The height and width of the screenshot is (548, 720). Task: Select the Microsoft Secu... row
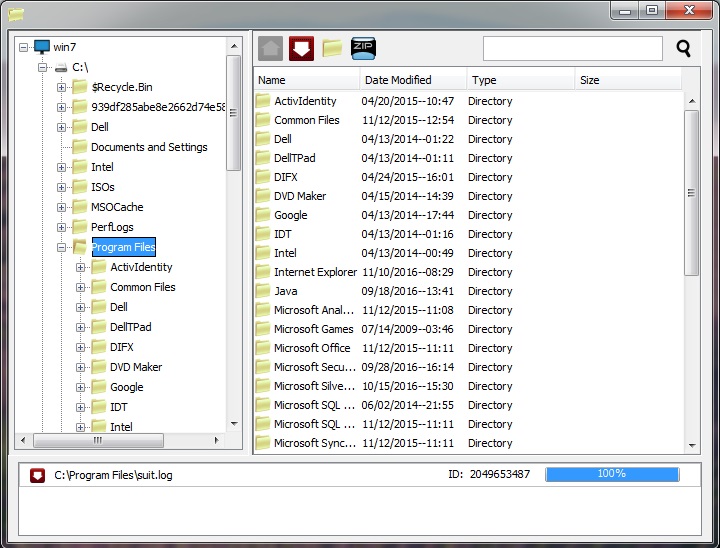(468, 367)
